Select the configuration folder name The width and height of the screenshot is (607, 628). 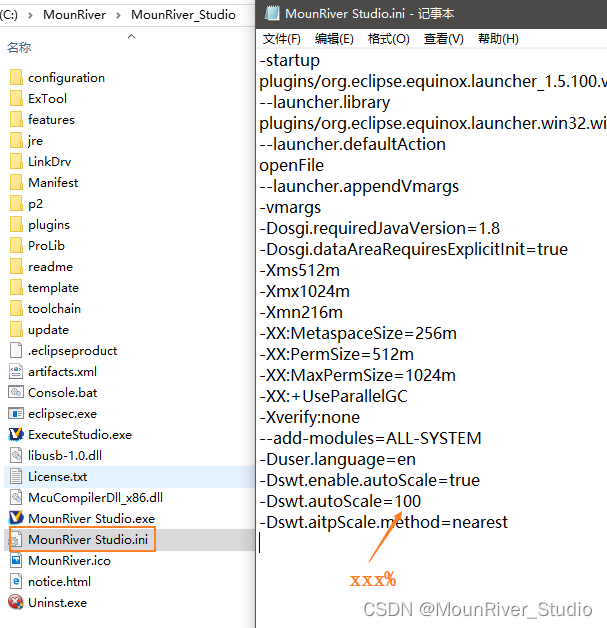coord(66,77)
